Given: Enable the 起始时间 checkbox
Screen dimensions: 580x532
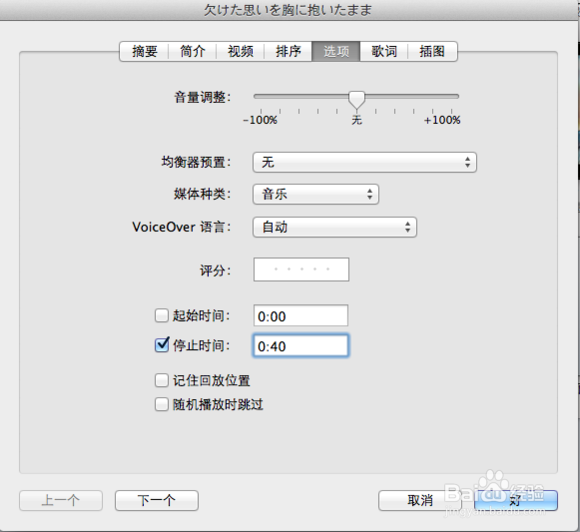Looking at the screenshot, I should coord(162,316).
